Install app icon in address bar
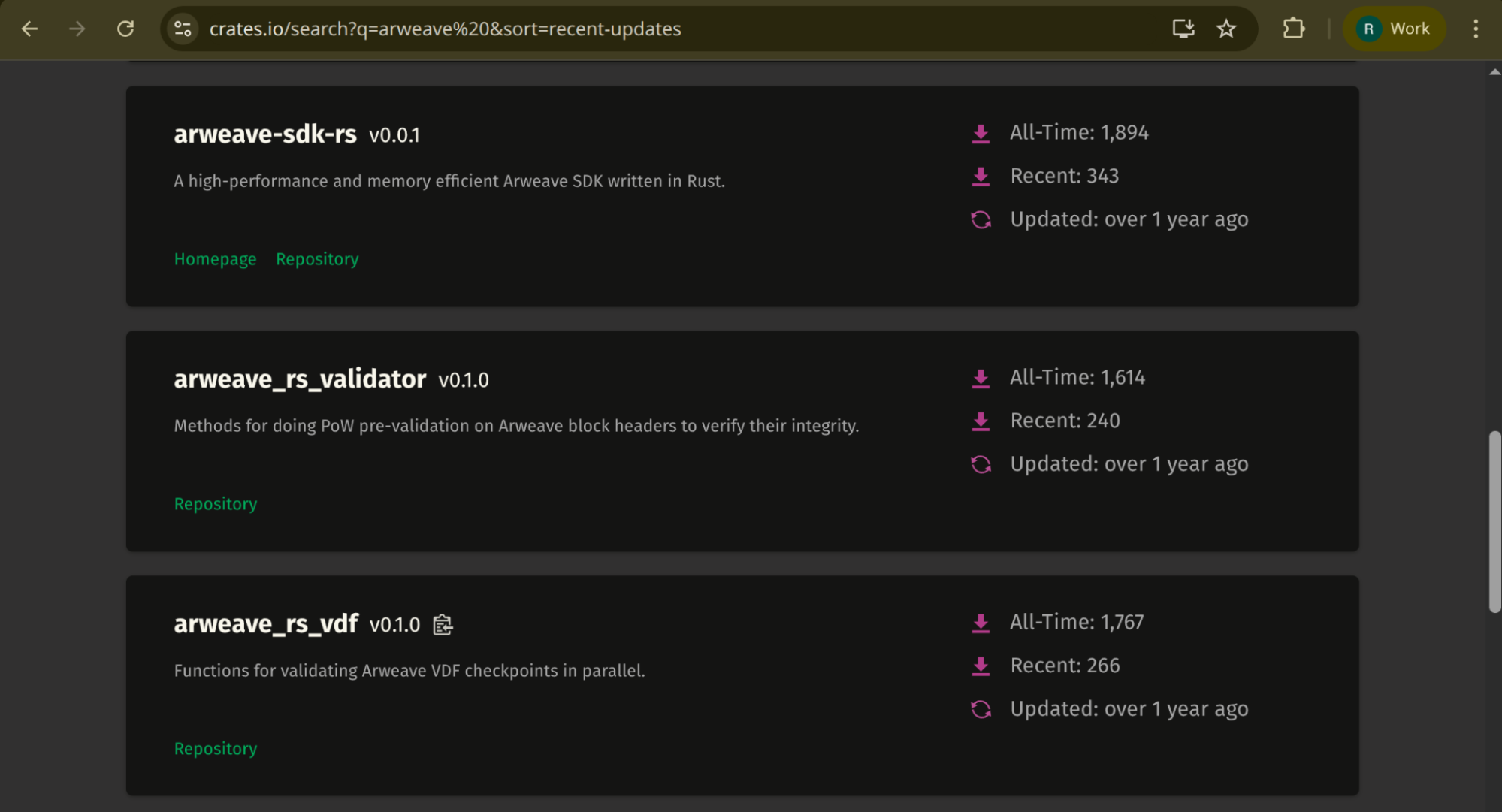The width and height of the screenshot is (1502, 812). click(1183, 29)
